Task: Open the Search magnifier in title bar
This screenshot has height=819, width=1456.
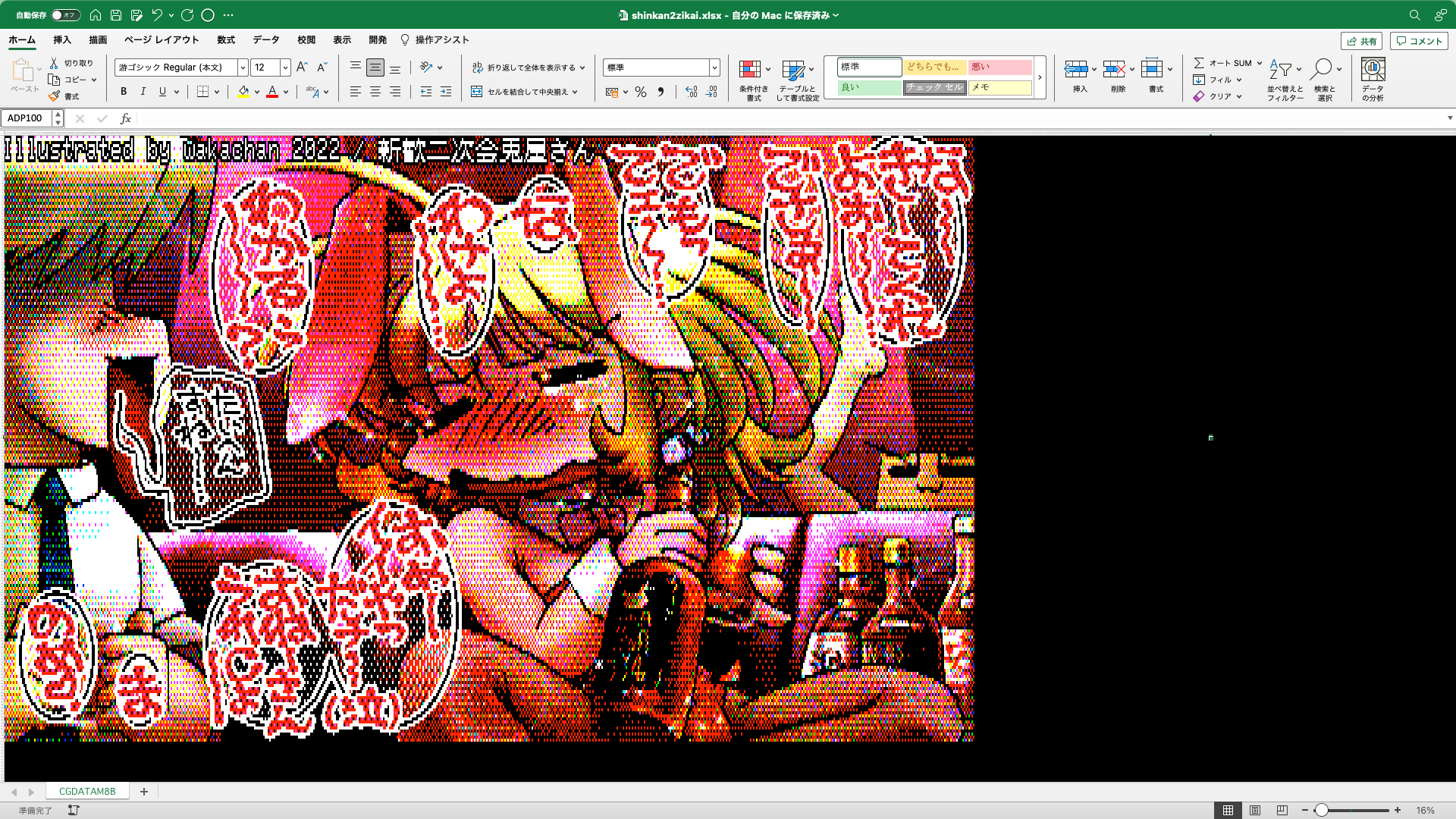Action: tap(1414, 14)
